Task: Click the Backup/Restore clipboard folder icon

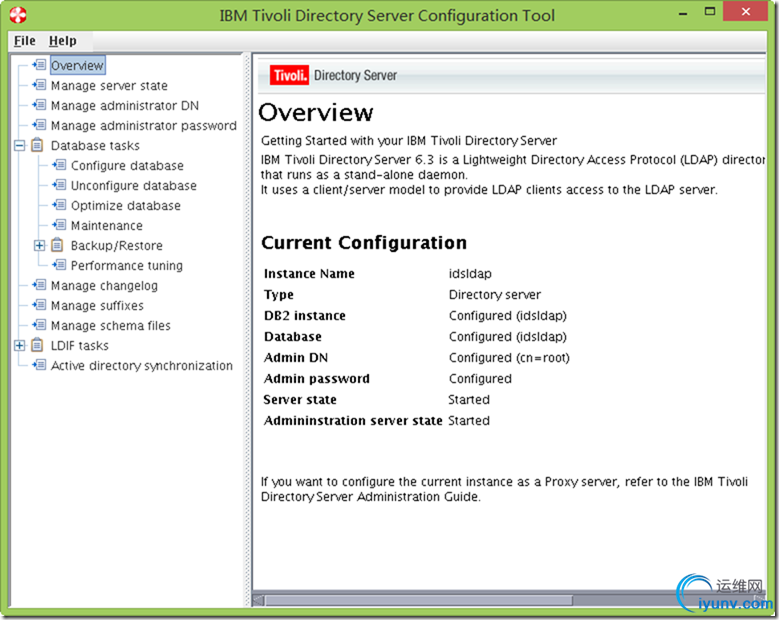Action: [x=57, y=245]
